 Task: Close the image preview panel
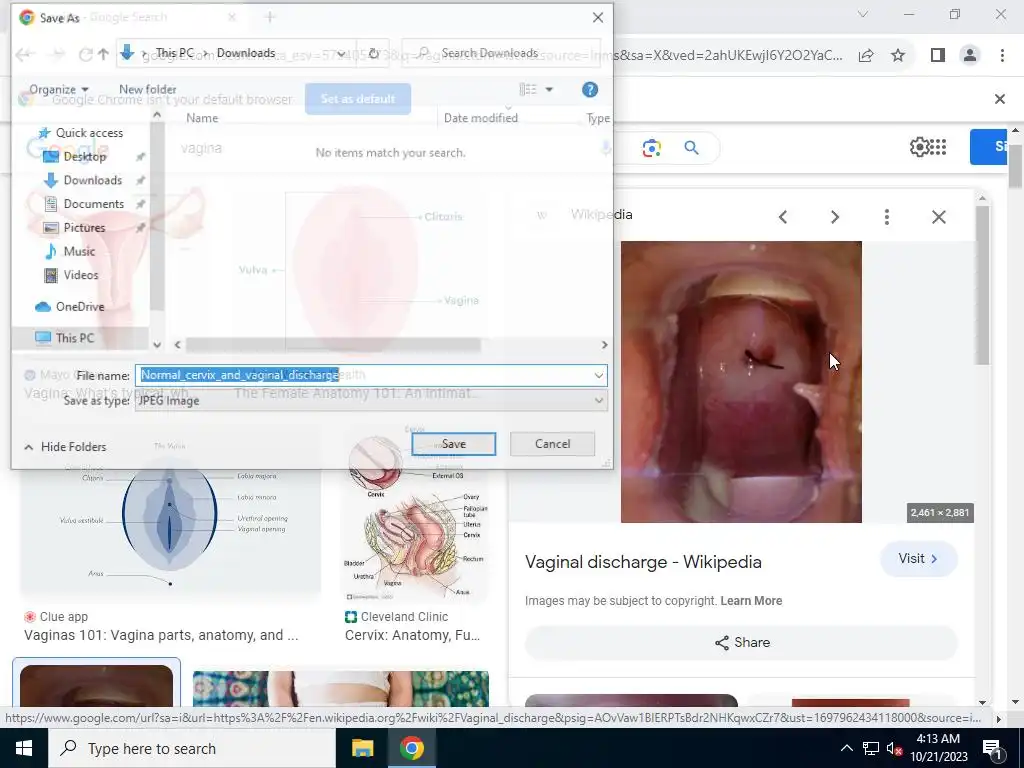[938, 217]
